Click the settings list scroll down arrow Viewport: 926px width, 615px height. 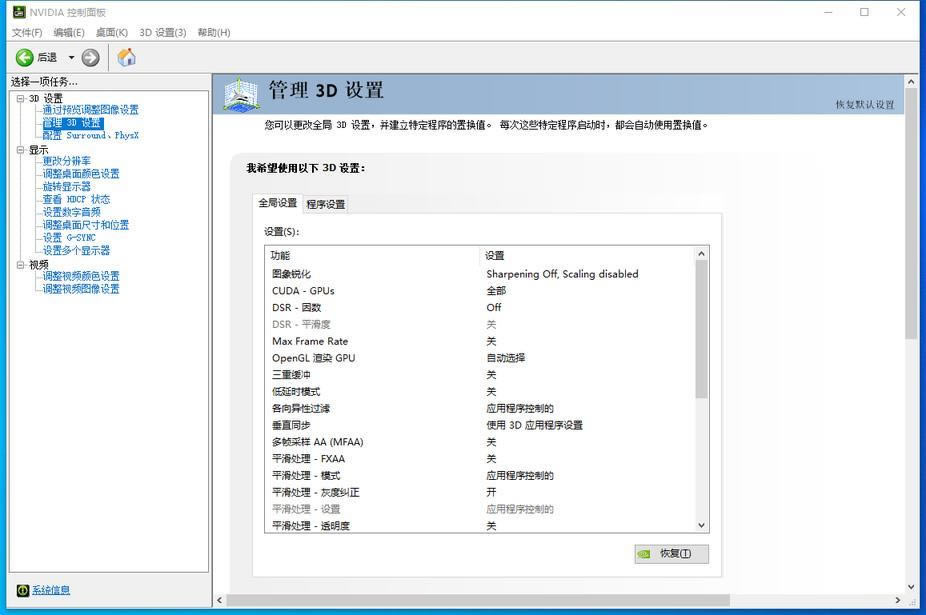[x=702, y=525]
